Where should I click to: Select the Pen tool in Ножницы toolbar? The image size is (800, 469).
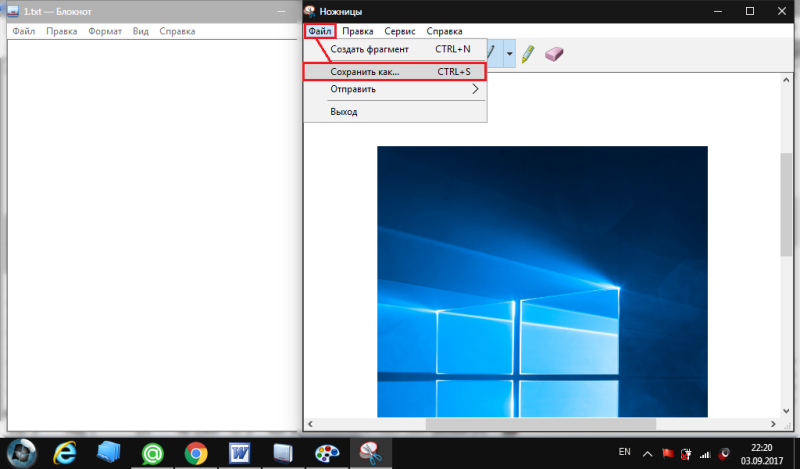[494, 53]
